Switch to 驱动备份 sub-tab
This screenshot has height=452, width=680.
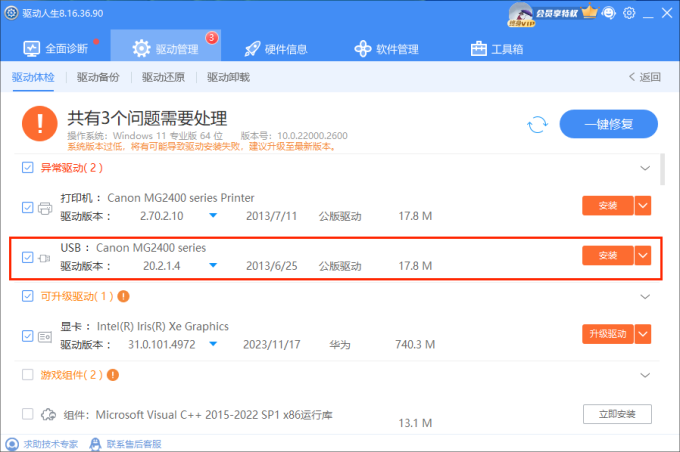point(98,77)
